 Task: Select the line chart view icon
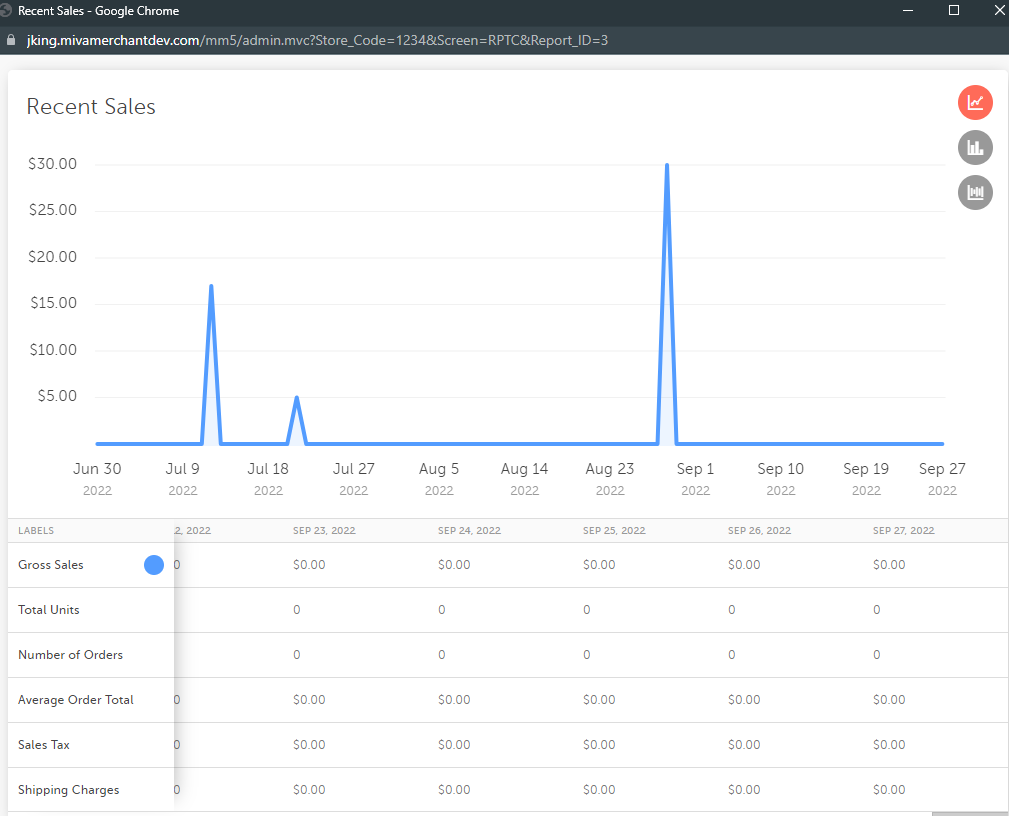tap(975, 102)
